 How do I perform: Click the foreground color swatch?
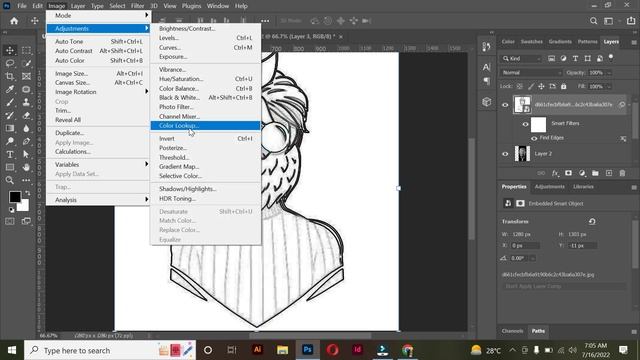pyautogui.click(x=14, y=196)
